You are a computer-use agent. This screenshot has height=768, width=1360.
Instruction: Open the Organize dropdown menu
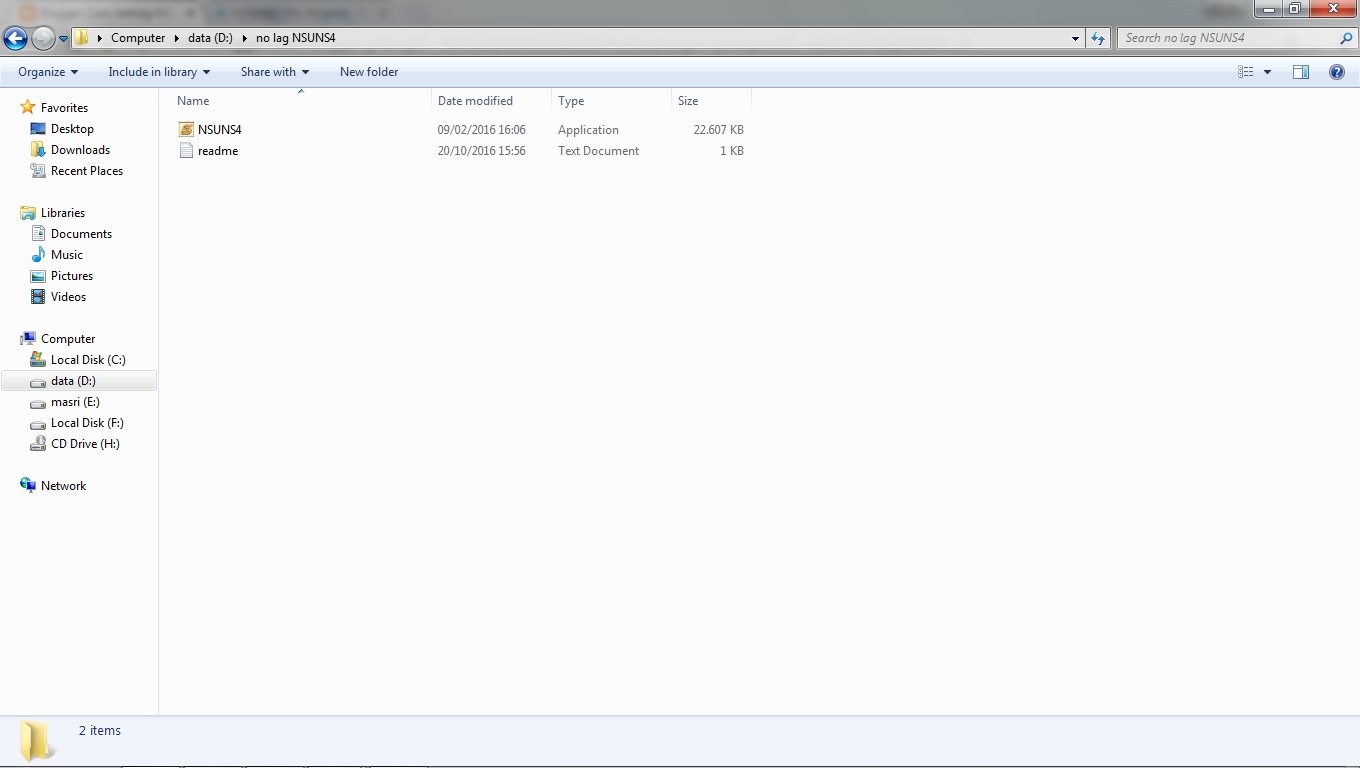46,71
